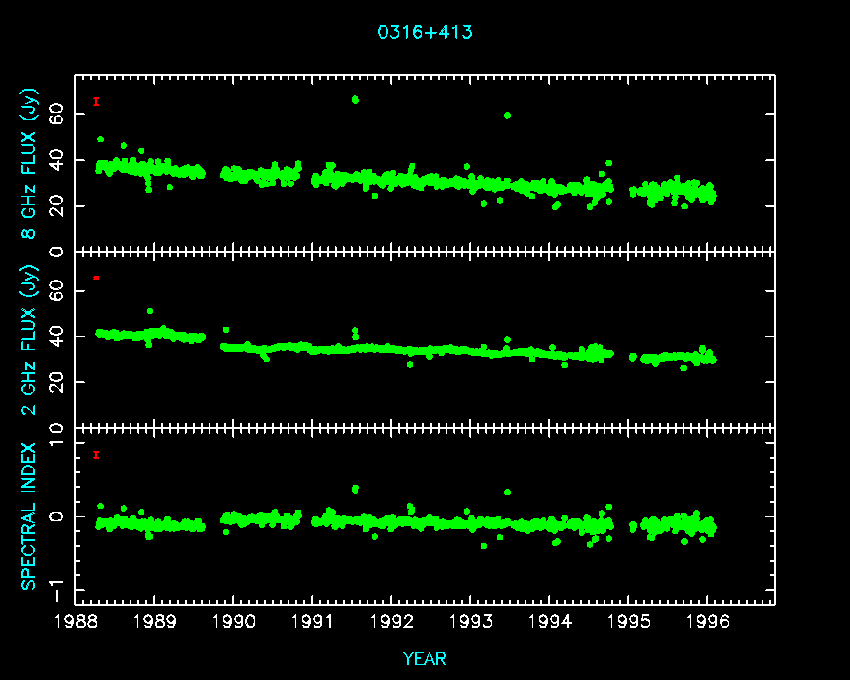Click the 2 GHz outlier point near 1989
Screen dimensions: 850x680
[x=150, y=311]
